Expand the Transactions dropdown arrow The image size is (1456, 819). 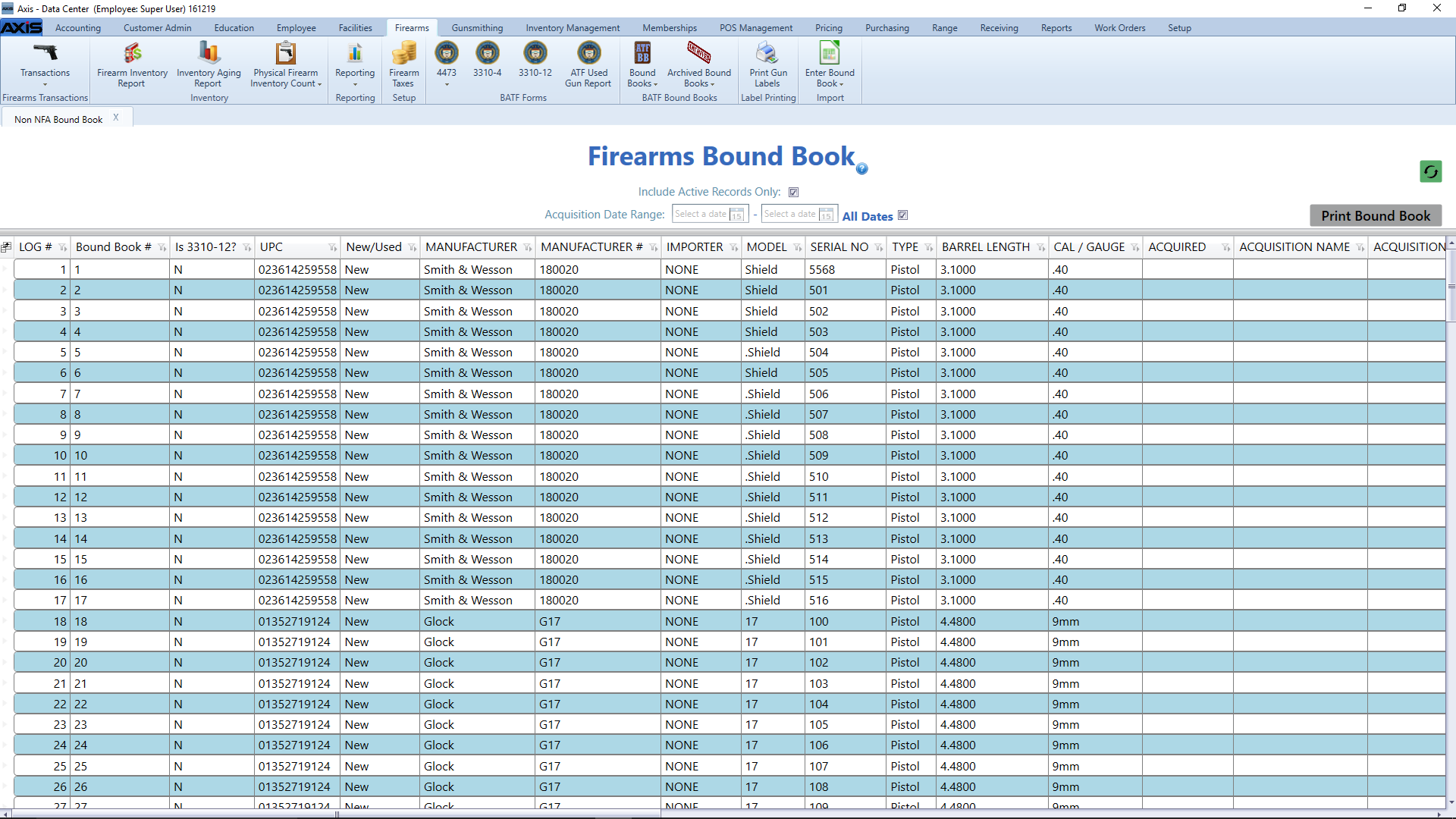coord(45,84)
